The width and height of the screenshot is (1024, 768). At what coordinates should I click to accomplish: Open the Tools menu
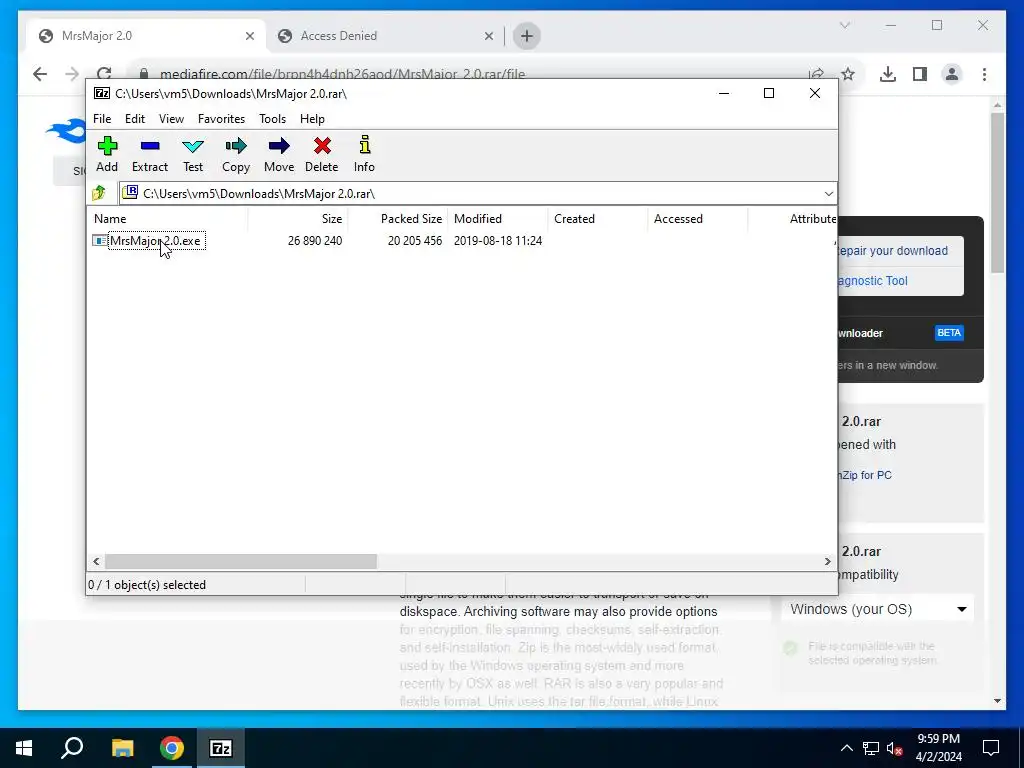[272, 119]
